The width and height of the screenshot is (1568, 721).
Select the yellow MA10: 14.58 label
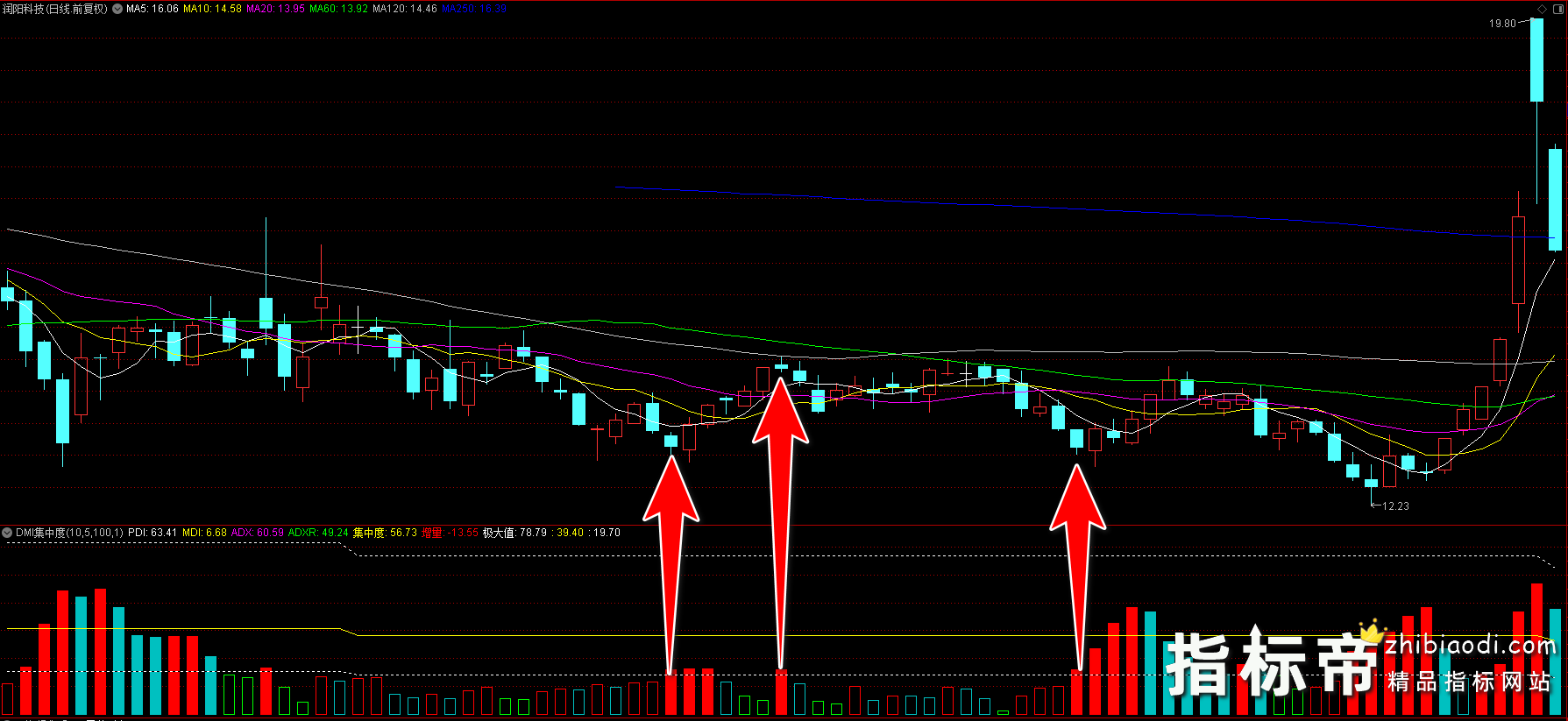(212, 9)
